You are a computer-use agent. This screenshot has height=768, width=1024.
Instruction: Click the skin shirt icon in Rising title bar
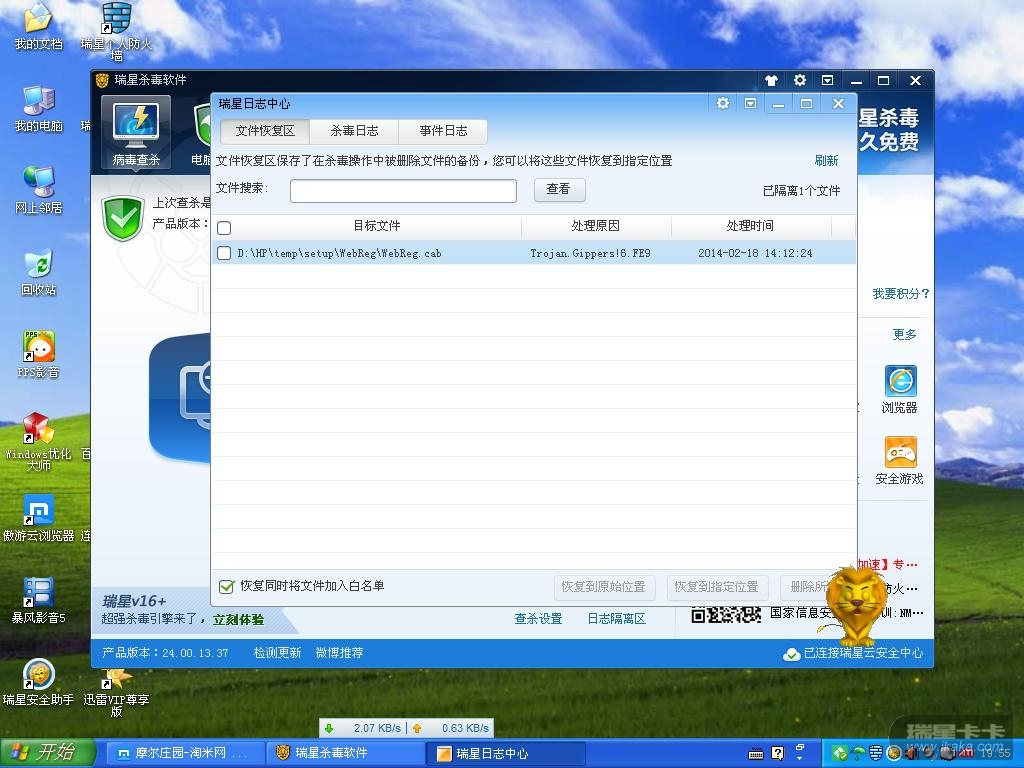pos(771,80)
